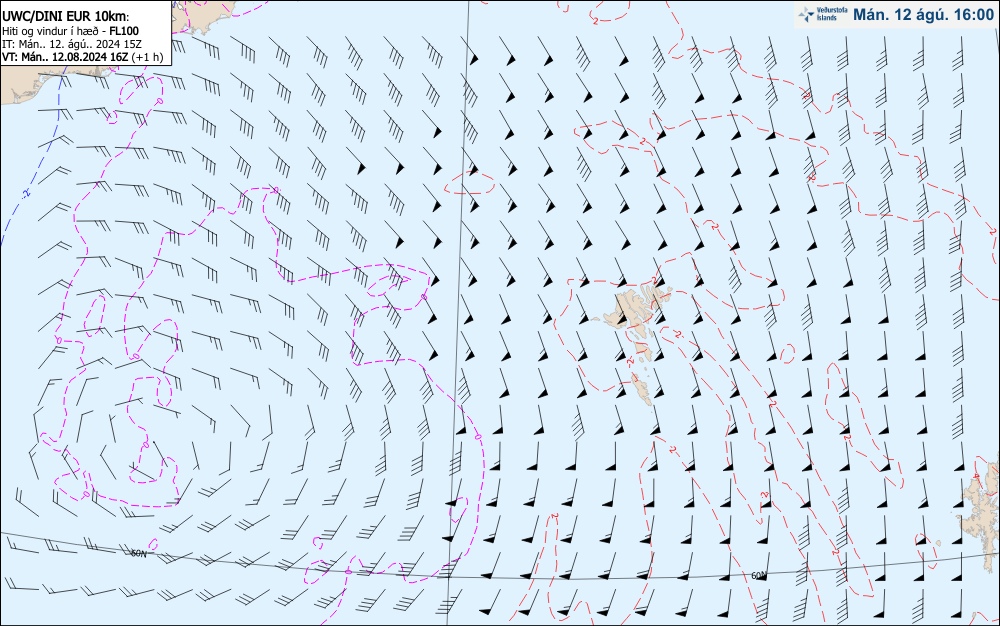Click the '60N' label near bottom right
The width and height of the screenshot is (1000, 626).
click(758, 576)
